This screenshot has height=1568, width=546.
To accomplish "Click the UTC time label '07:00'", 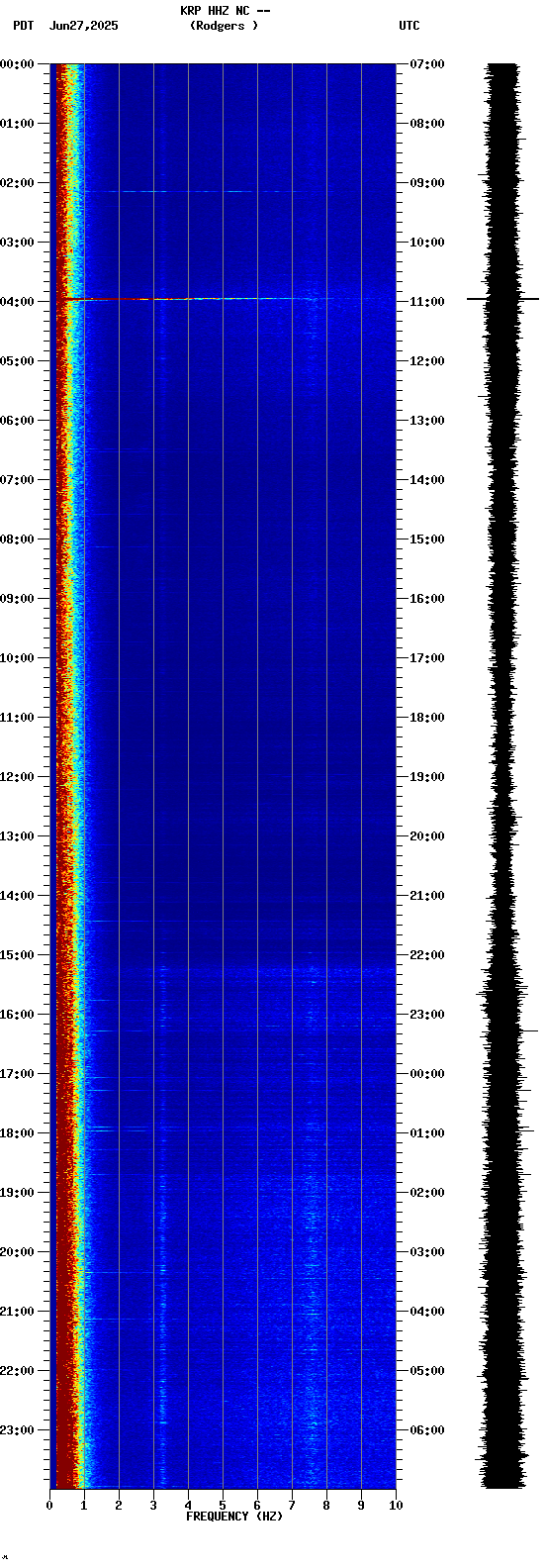I will (427, 64).
